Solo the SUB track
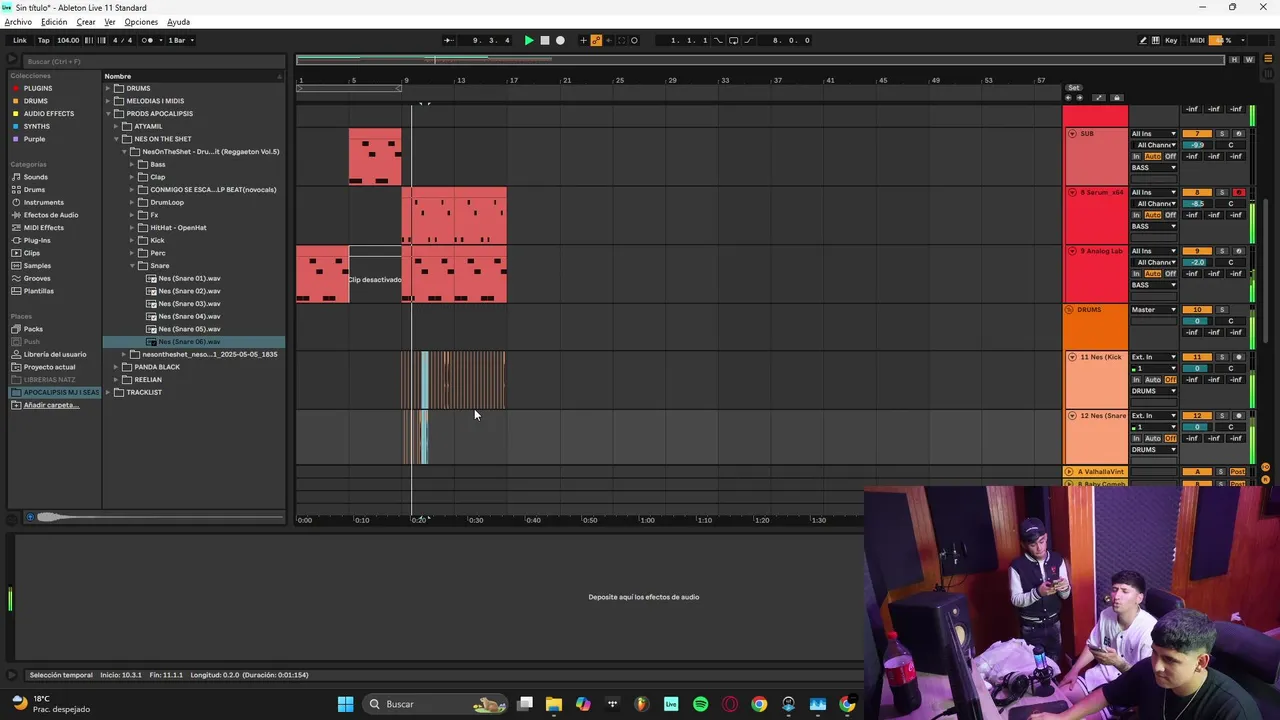Viewport: 1280px width, 720px height. [1222, 134]
